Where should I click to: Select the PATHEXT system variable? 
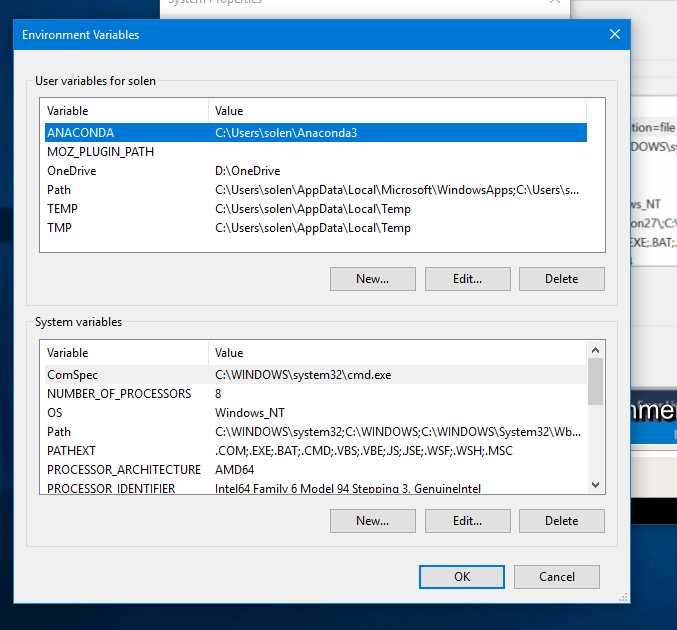click(x=316, y=451)
